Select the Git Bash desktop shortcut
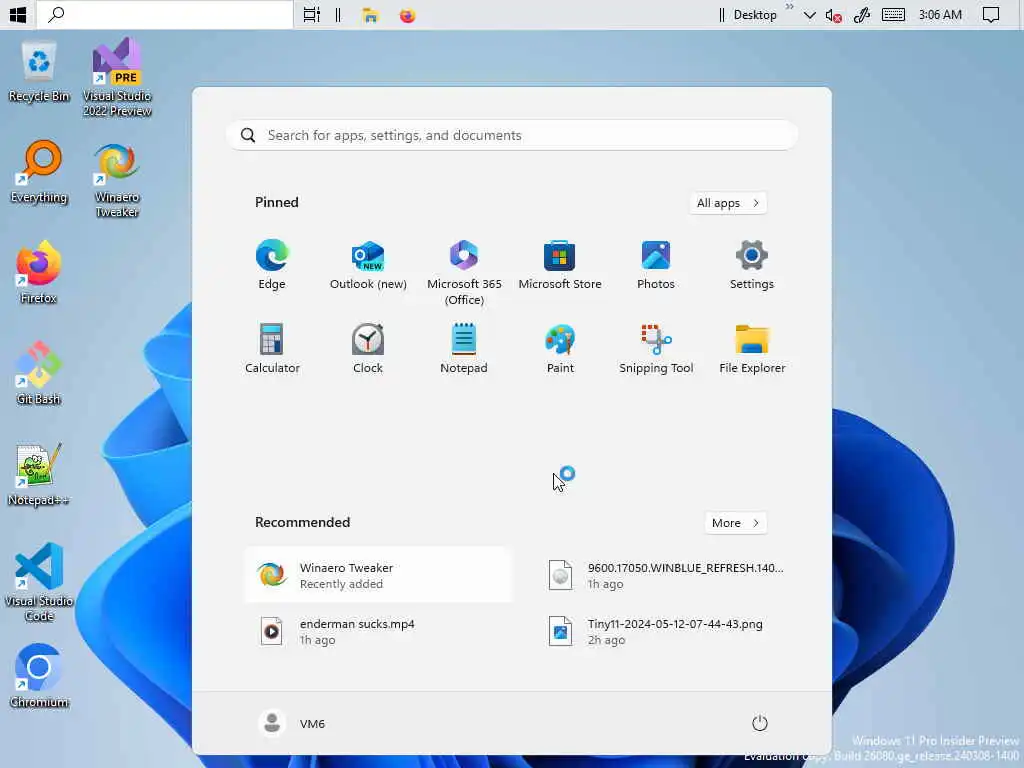The image size is (1024, 768). [39, 374]
